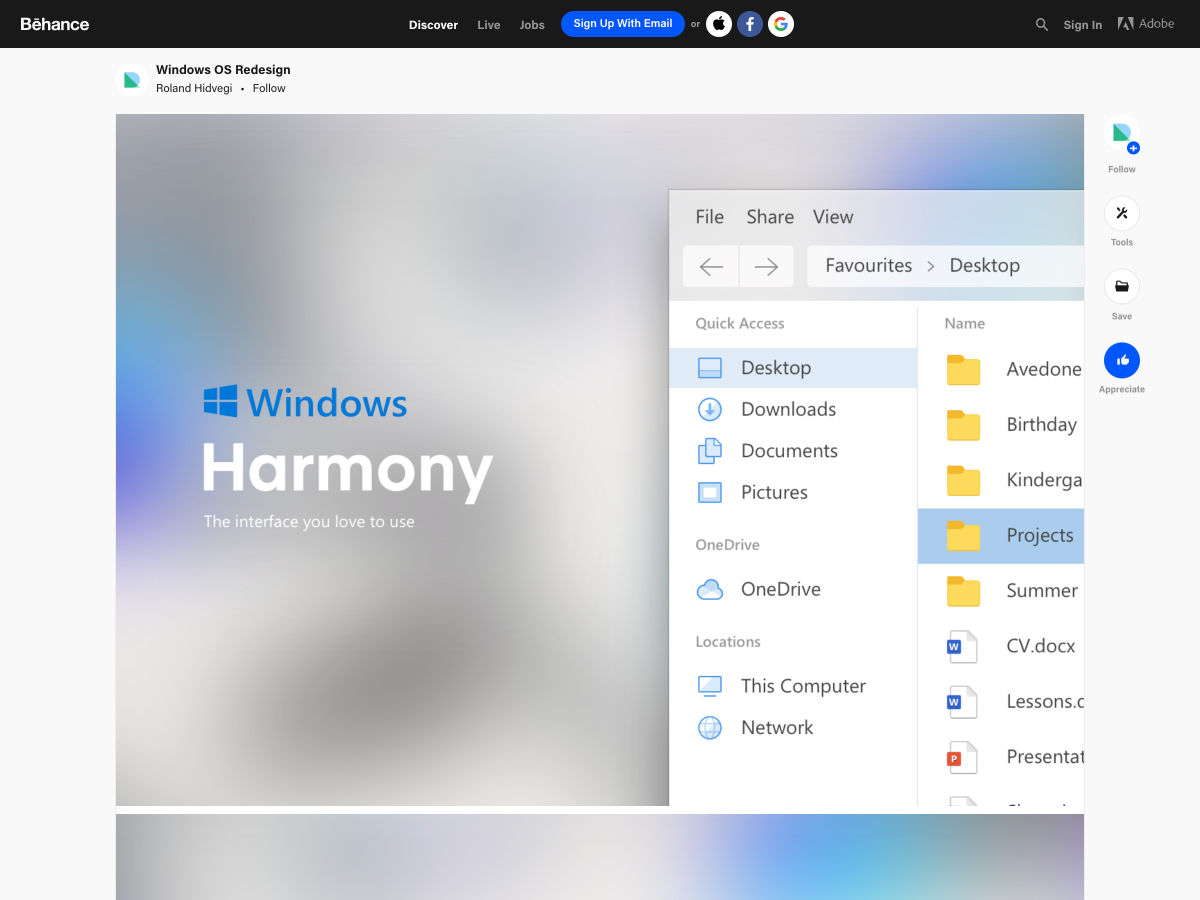Viewport: 1200px width, 900px height.
Task: Click the Word icon for CV.docx
Action: point(962,646)
